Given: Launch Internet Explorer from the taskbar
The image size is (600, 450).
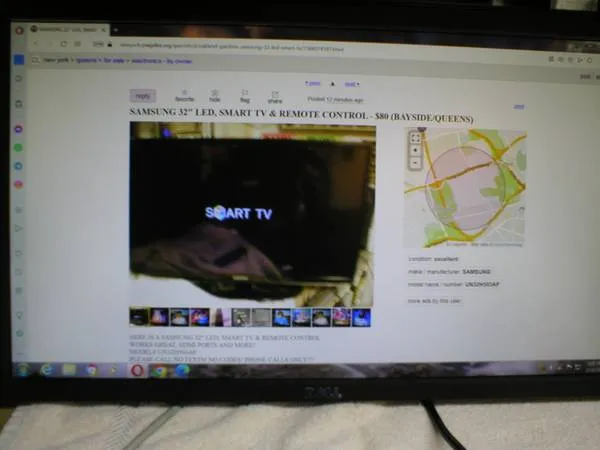Looking at the screenshot, I should (47, 370).
